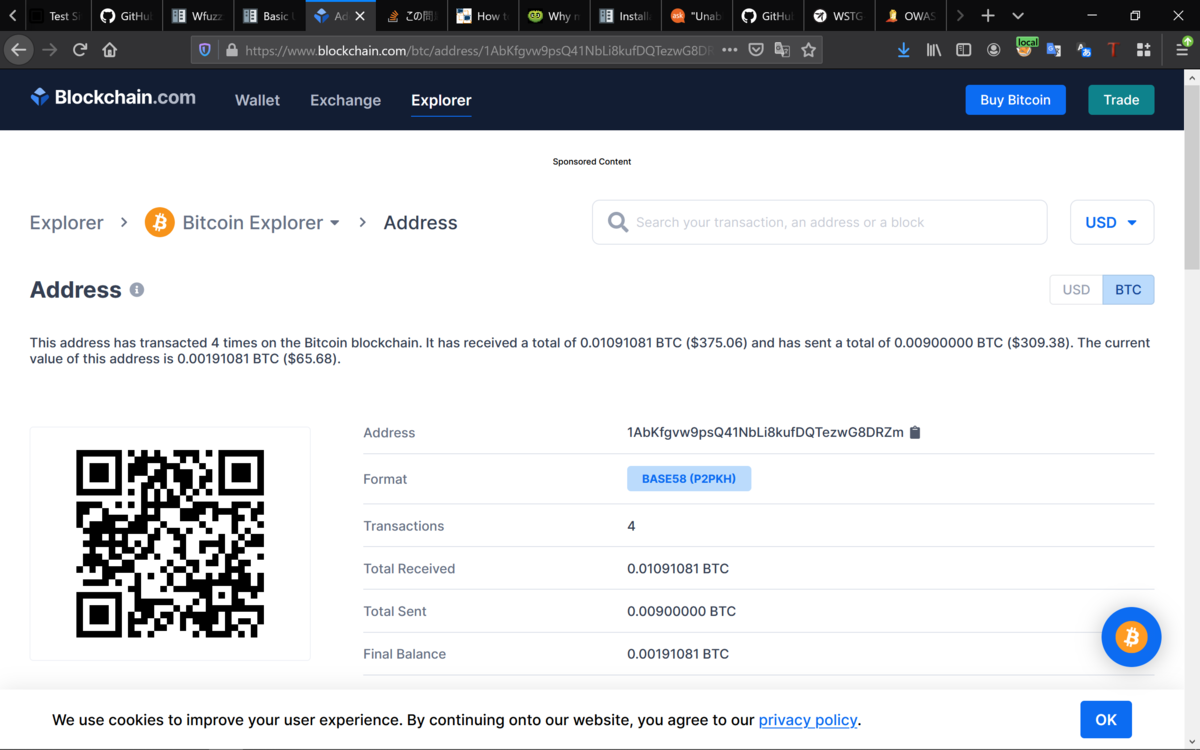The width and height of the screenshot is (1200, 750).
Task: Switch to the OWASP tab
Action: pos(909,16)
